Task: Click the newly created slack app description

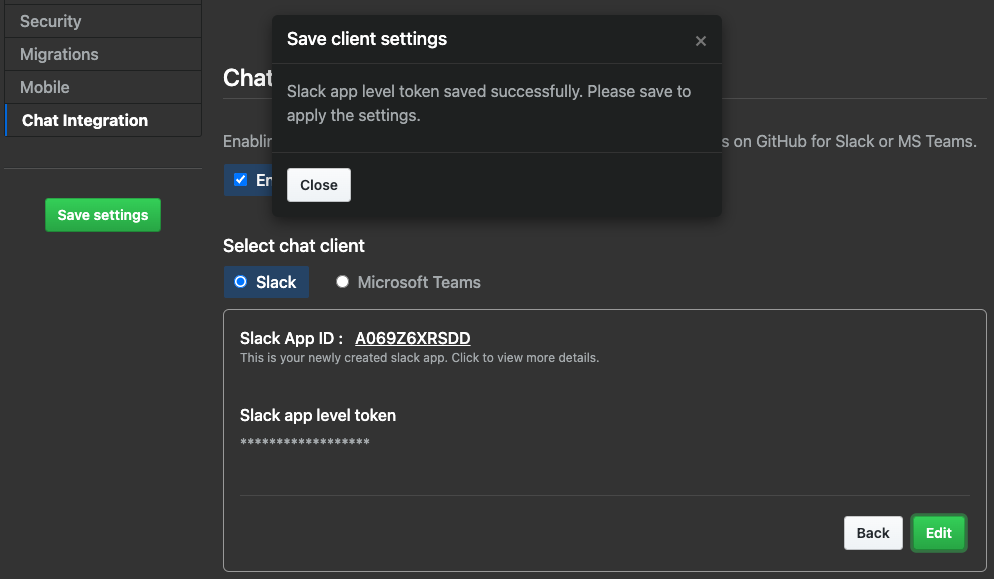Action: pyautogui.click(x=419, y=358)
